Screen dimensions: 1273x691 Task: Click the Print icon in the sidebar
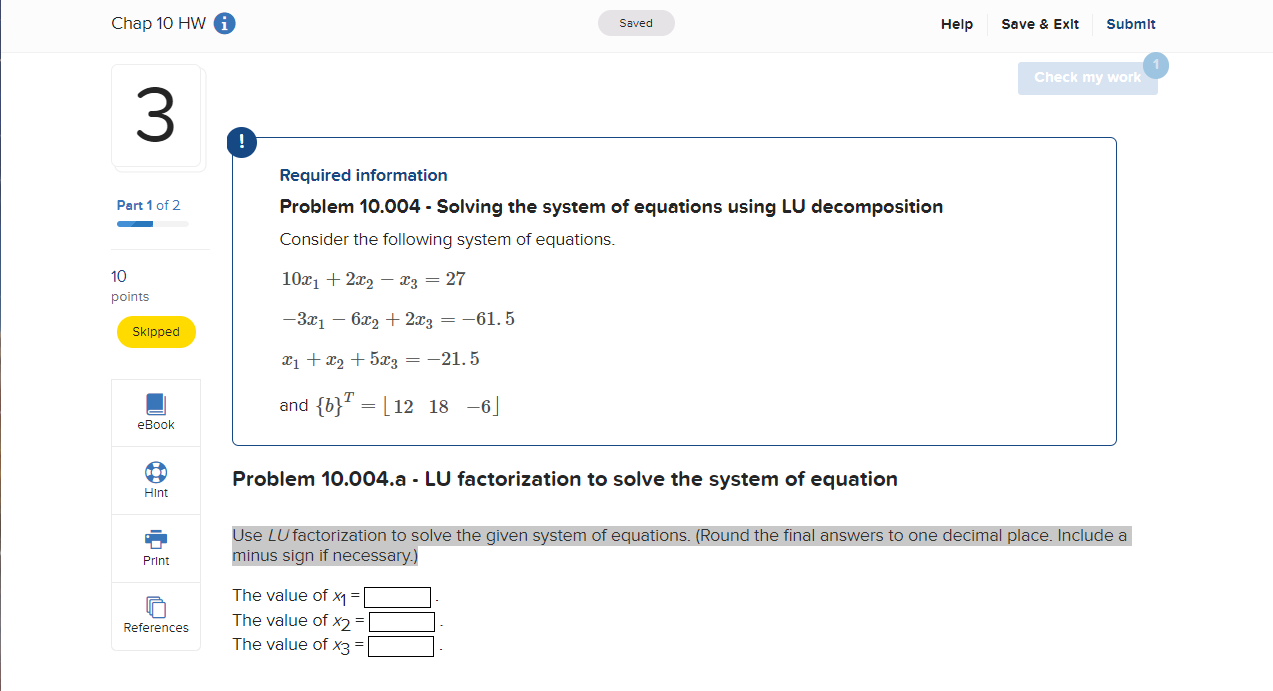(x=155, y=548)
